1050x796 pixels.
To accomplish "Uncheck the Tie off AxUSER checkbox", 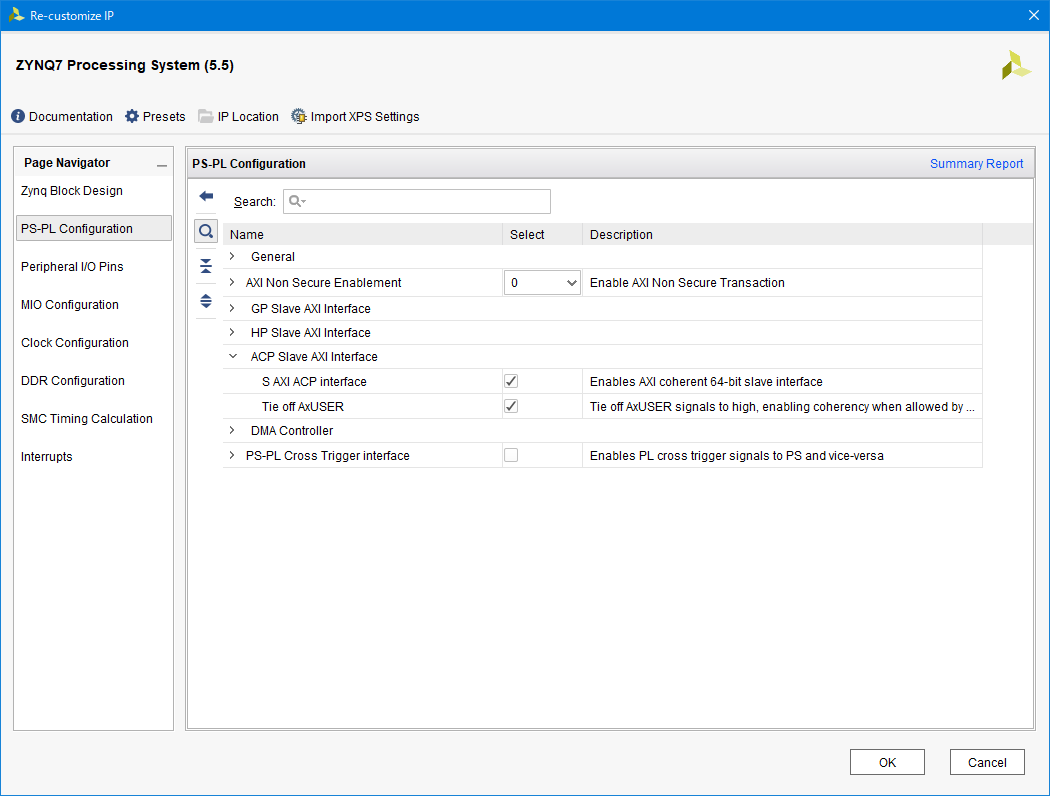I will [511, 406].
